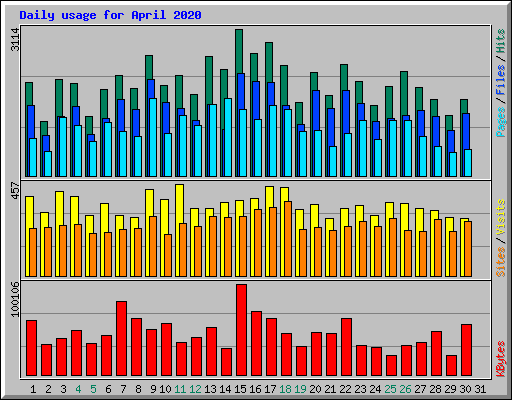The image size is (512, 400).
Task: Select day label 27 on the x-axis
Action: click(420, 389)
